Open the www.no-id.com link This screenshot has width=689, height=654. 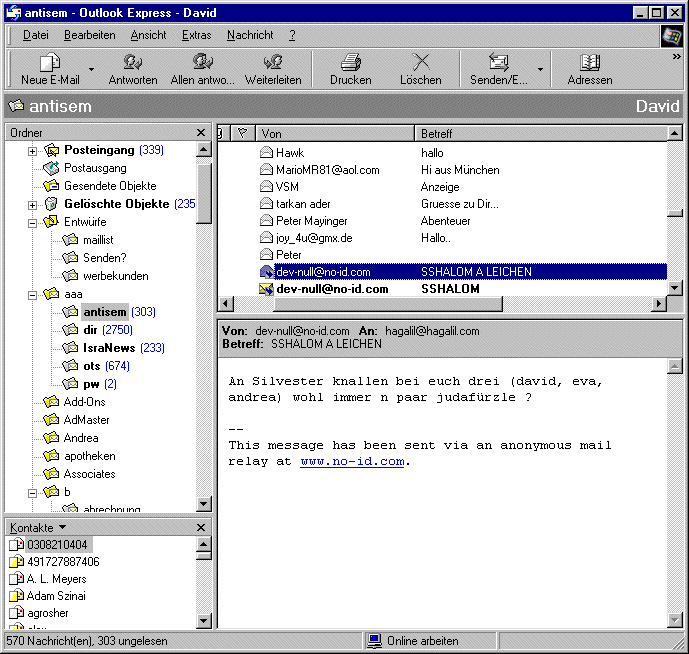point(352,461)
